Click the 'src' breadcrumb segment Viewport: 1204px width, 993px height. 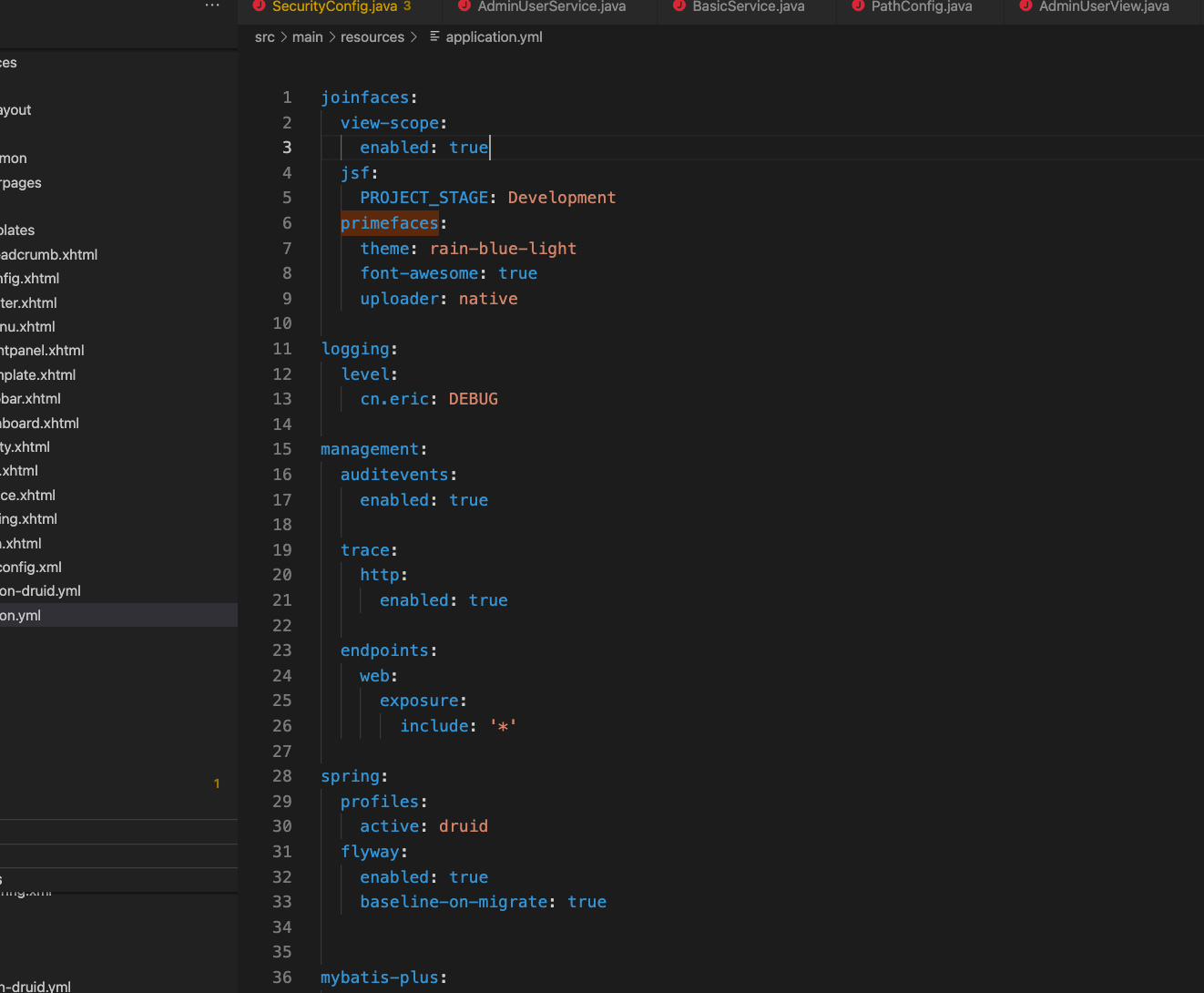click(265, 37)
